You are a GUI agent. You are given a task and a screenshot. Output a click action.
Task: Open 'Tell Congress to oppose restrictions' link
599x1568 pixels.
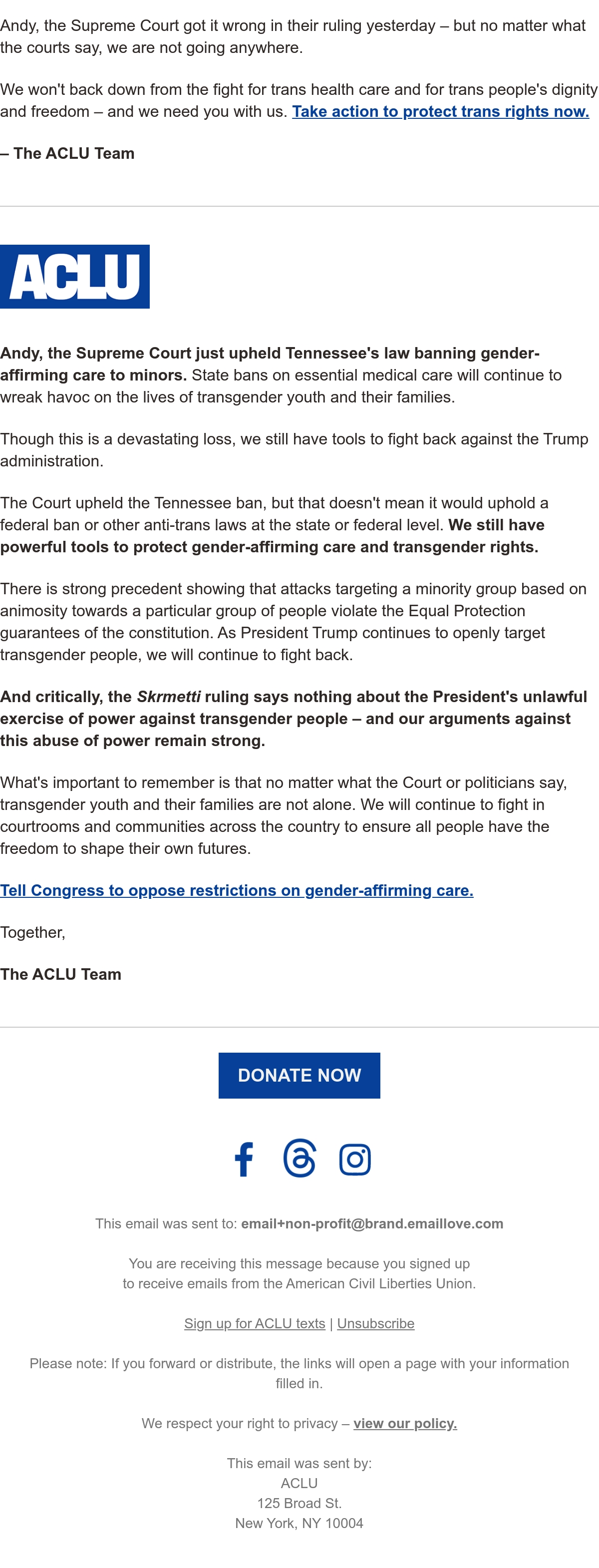[237, 890]
